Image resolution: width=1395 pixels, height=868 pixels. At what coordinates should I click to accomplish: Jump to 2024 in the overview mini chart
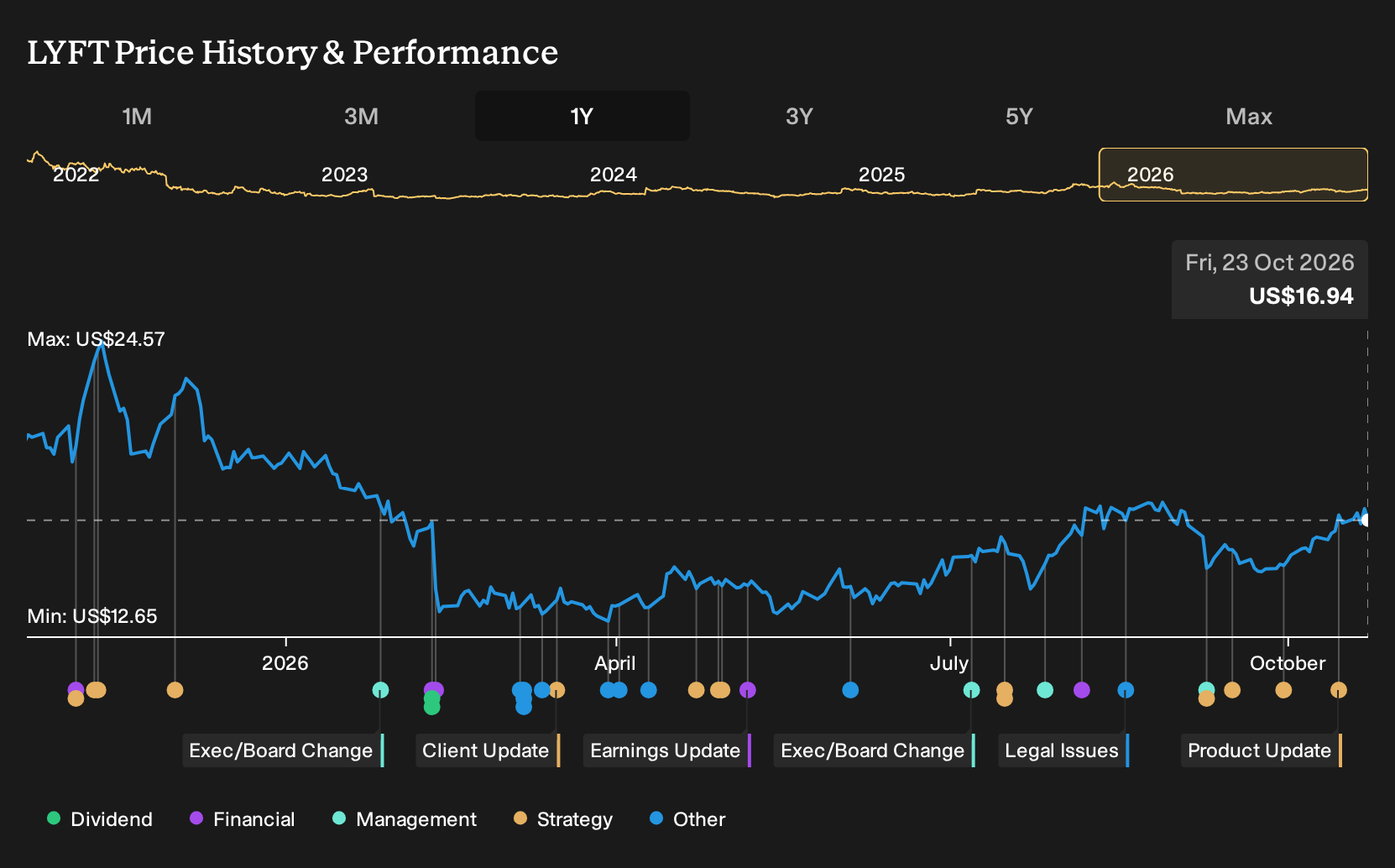[613, 175]
